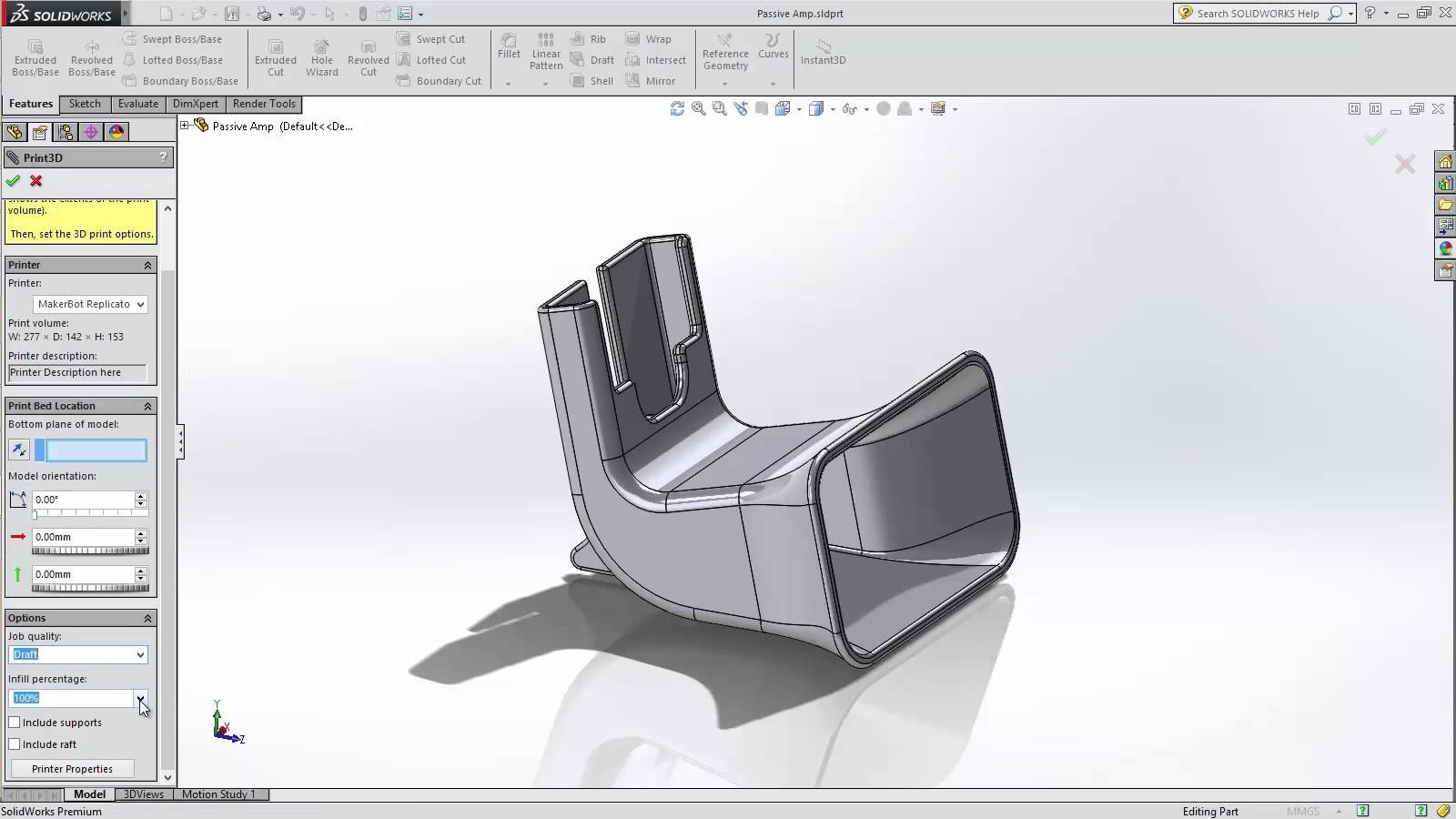Image resolution: width=1456 pixels, height=819 pixels.
Task: Select the Intersect tool
Action: point(656,60)
